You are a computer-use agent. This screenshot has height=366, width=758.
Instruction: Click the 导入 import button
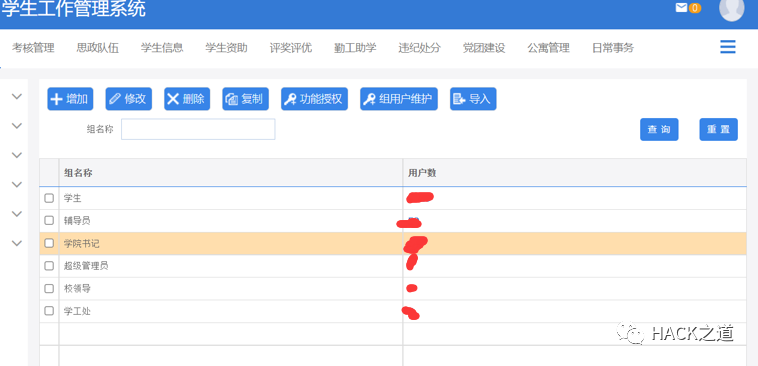tap(473, 99)
